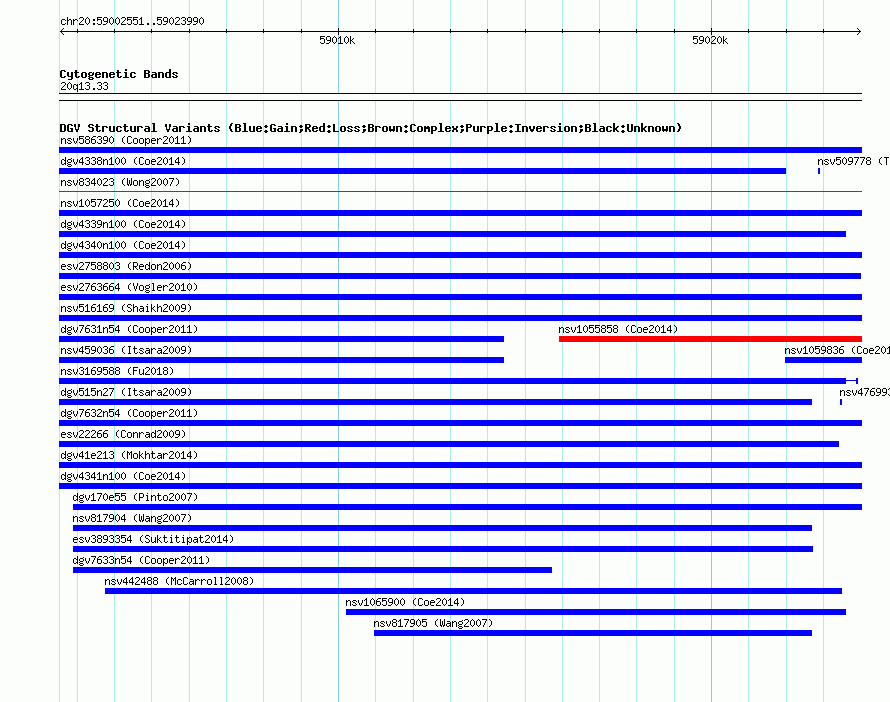Image resolution: width=890 pixels, height=702 pixels.
Task: Select the esv22266 (Conrad2009) label
Action: [x=123, y=434]
